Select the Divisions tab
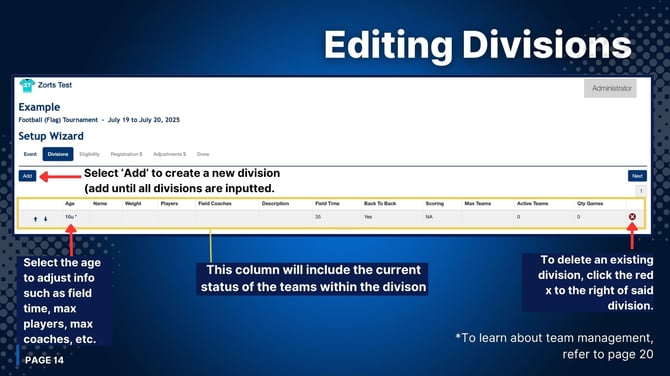 click(x=58, y=154)
